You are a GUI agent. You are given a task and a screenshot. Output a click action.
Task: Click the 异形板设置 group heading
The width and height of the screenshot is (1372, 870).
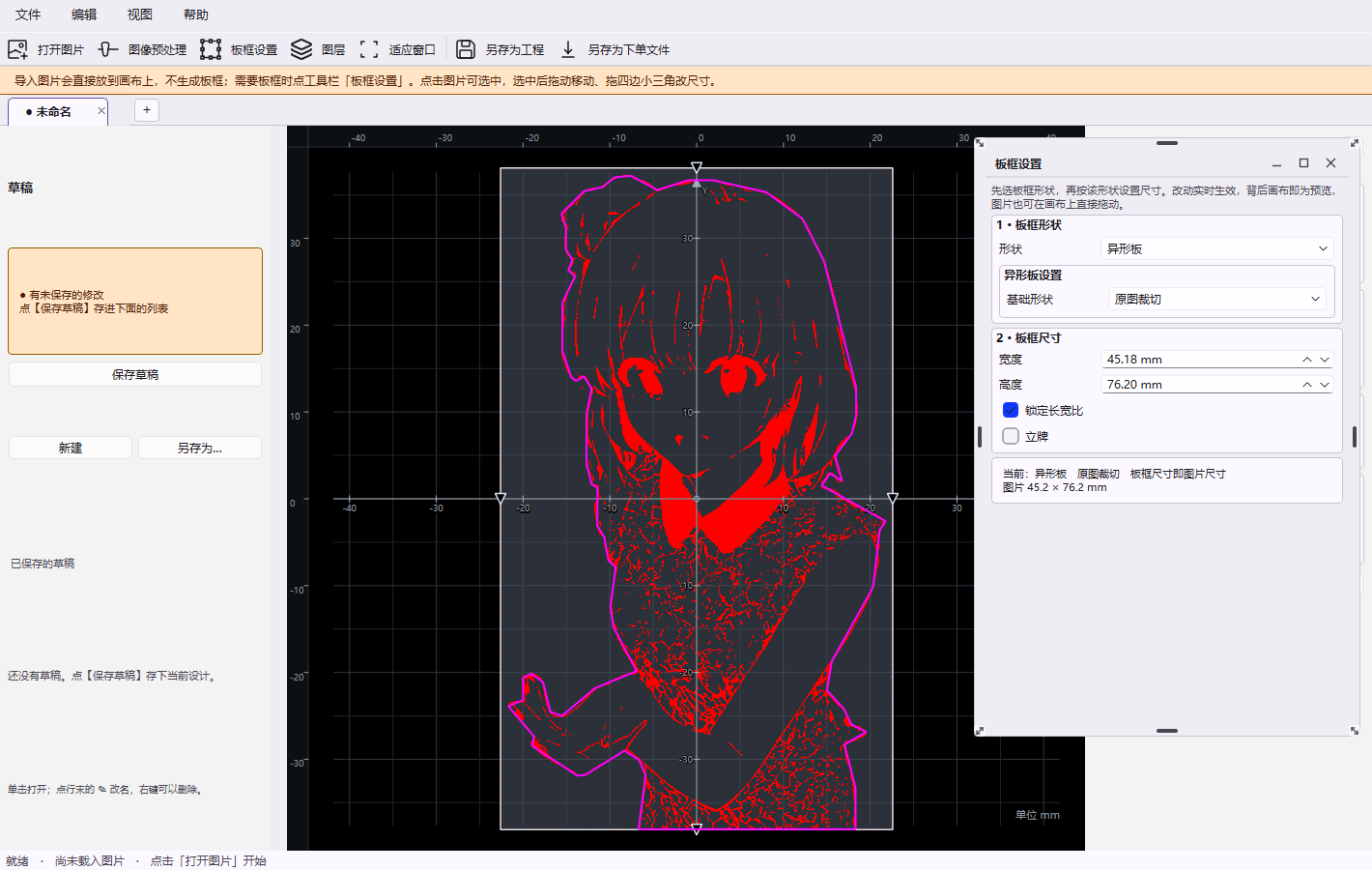pos(1033,275)
